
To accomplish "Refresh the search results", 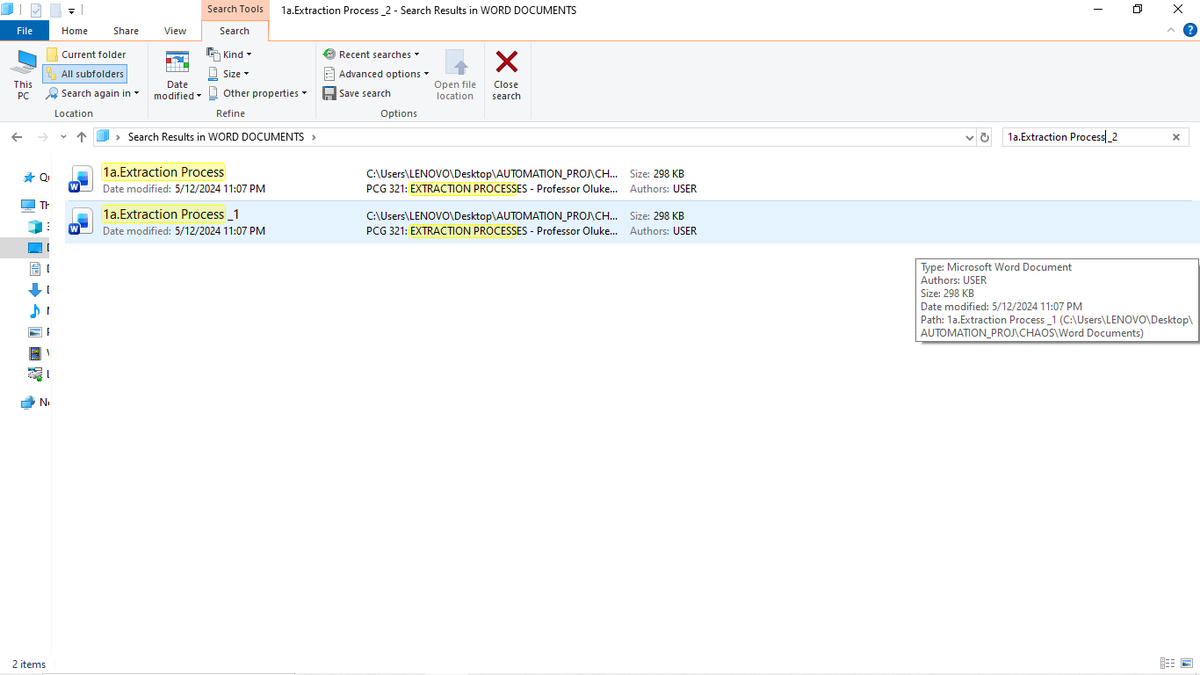I will point(985,137).
